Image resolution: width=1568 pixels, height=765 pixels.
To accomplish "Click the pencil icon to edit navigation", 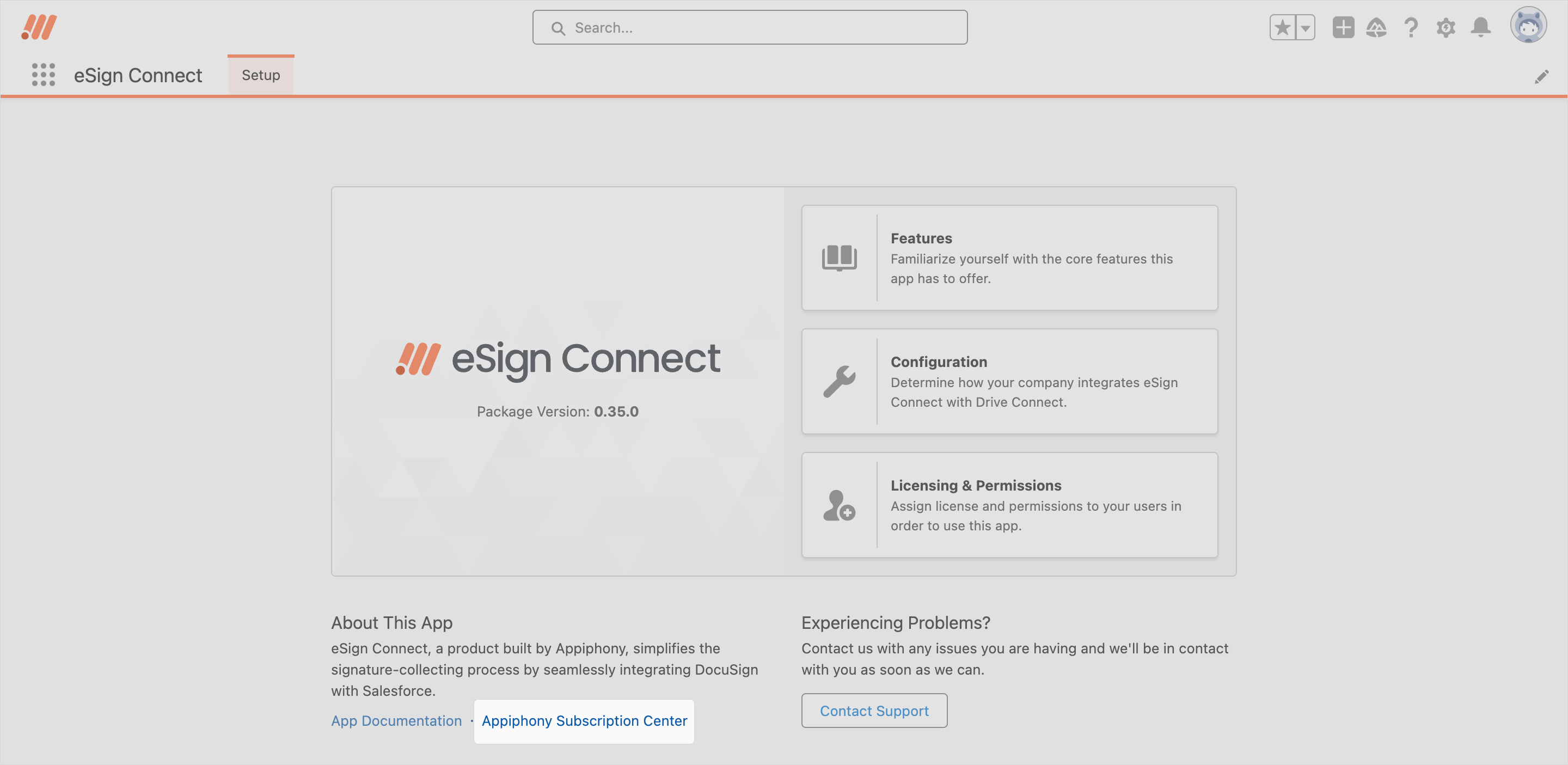I will click(x=1541, y=77).
